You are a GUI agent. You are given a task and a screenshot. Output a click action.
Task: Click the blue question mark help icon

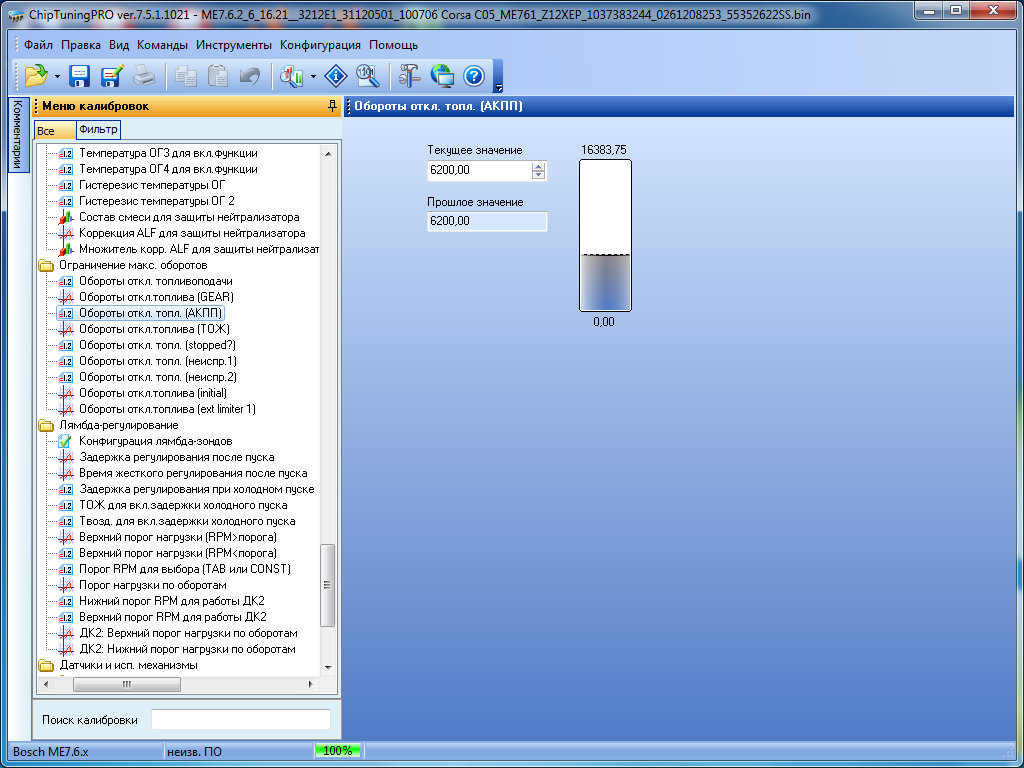[474, 75]
